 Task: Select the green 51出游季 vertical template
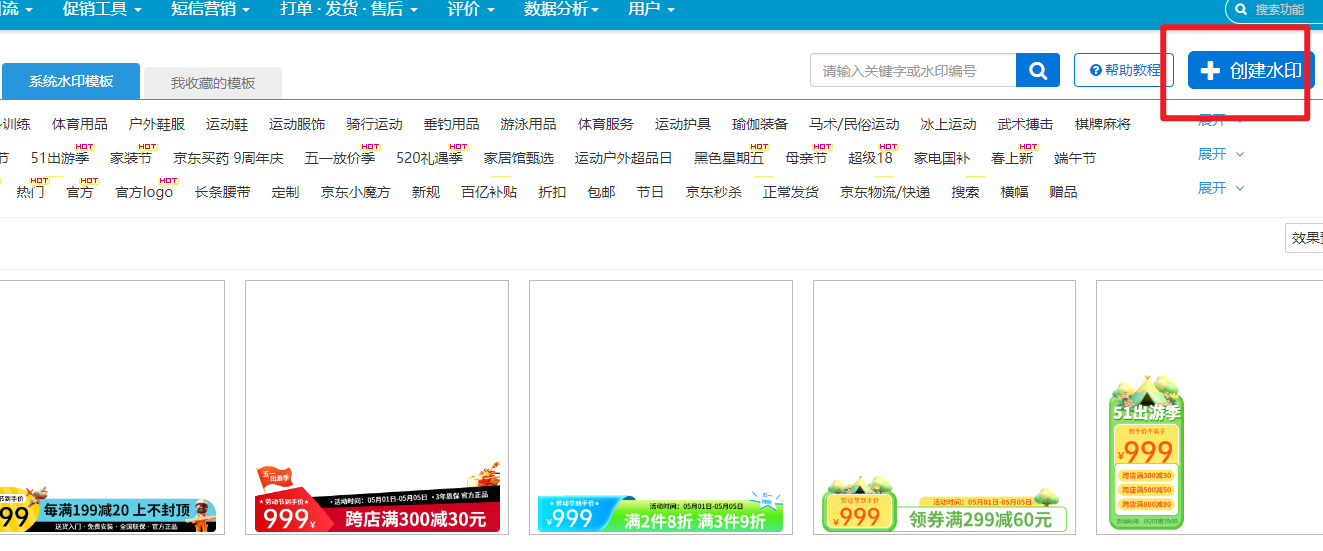click(x=1147, y=450)
